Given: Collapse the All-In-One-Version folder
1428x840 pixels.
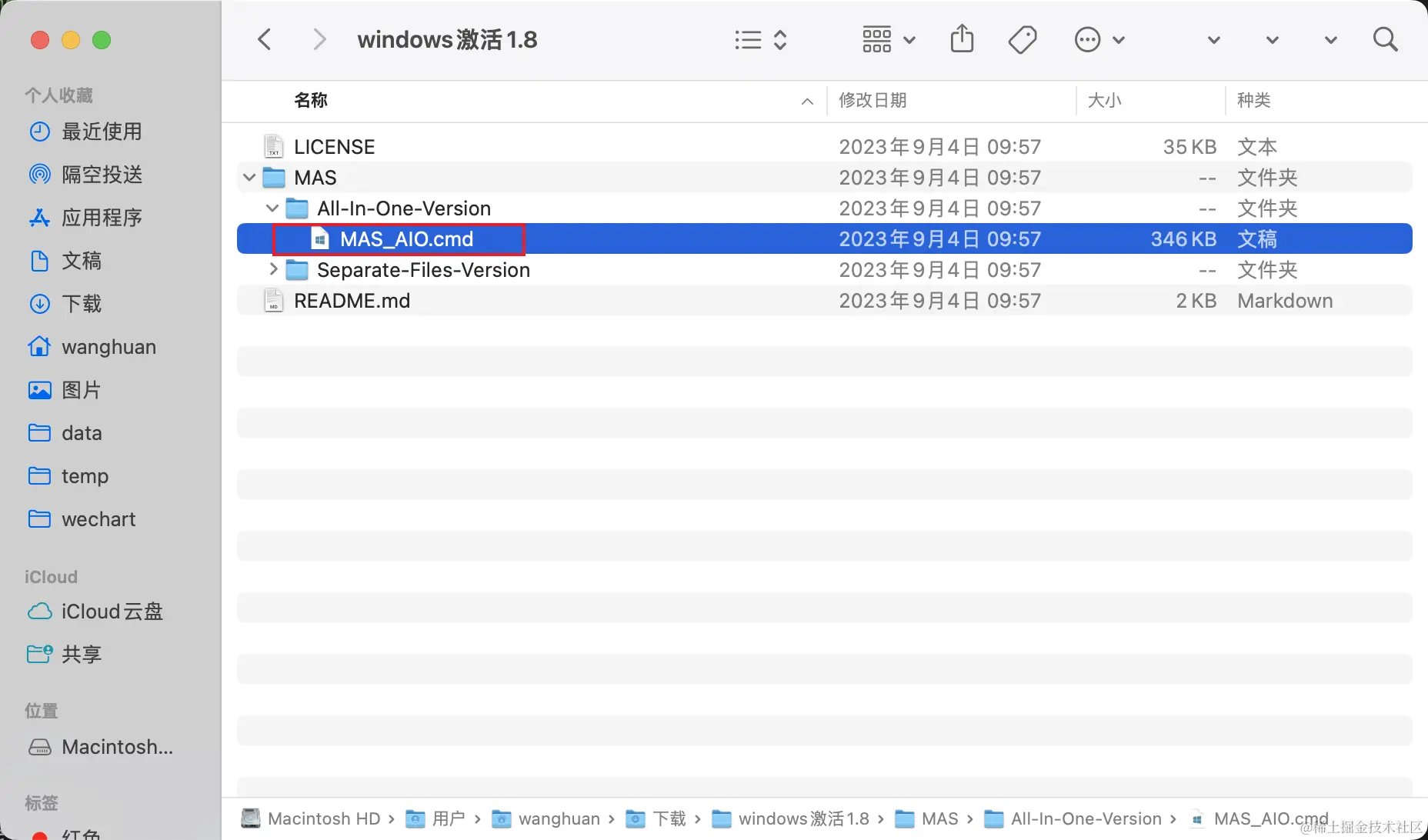Looking at the screenshot, I should (272, 208).
